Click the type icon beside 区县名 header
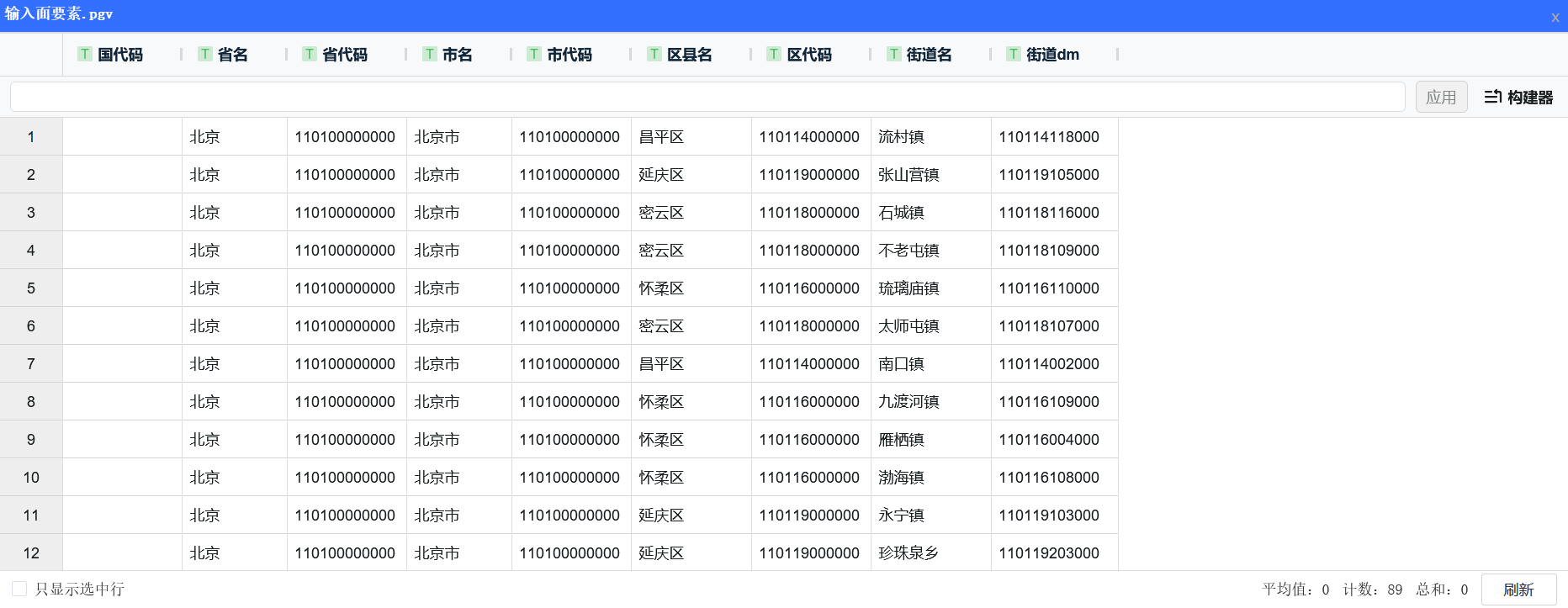This screenshot has width=1568, height=608. [654, 55]
